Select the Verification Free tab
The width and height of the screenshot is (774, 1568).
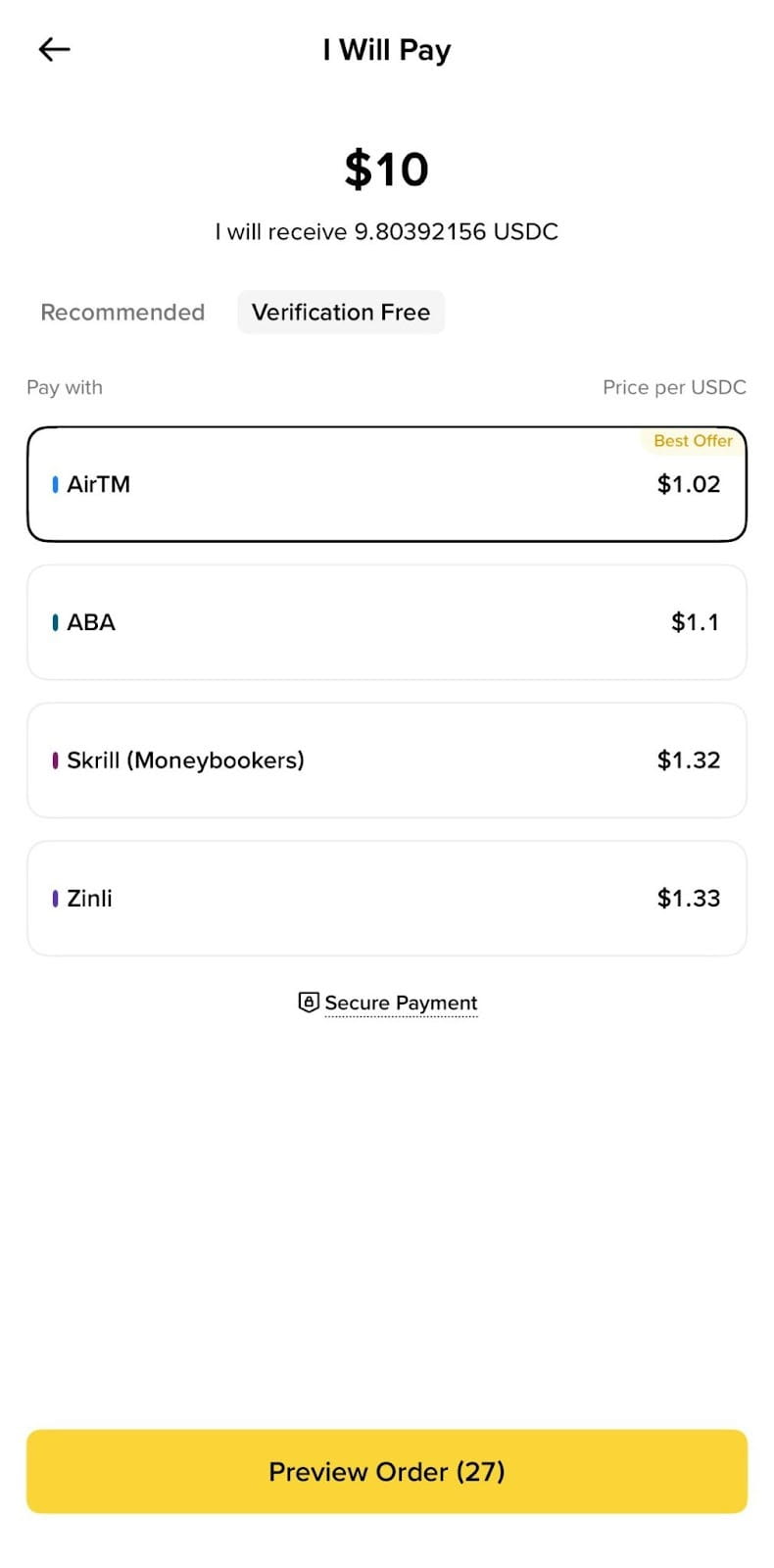[340, 313]
